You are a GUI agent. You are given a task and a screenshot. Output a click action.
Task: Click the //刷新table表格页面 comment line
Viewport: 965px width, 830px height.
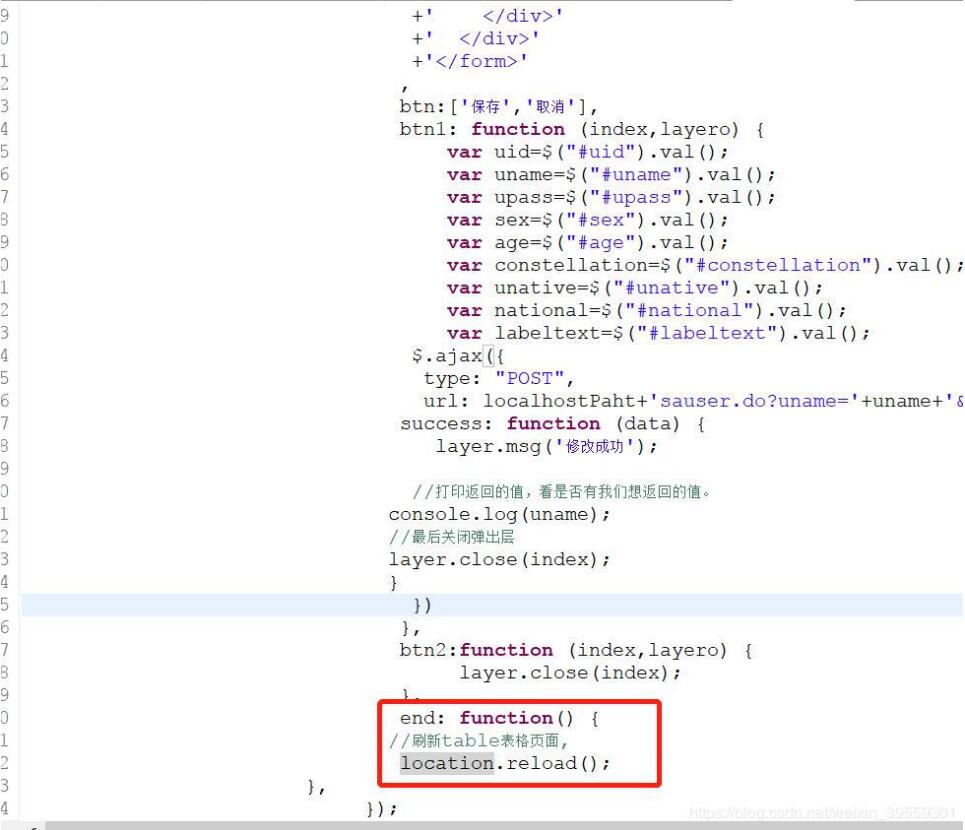pyautogui.click(x=479, y=741)
